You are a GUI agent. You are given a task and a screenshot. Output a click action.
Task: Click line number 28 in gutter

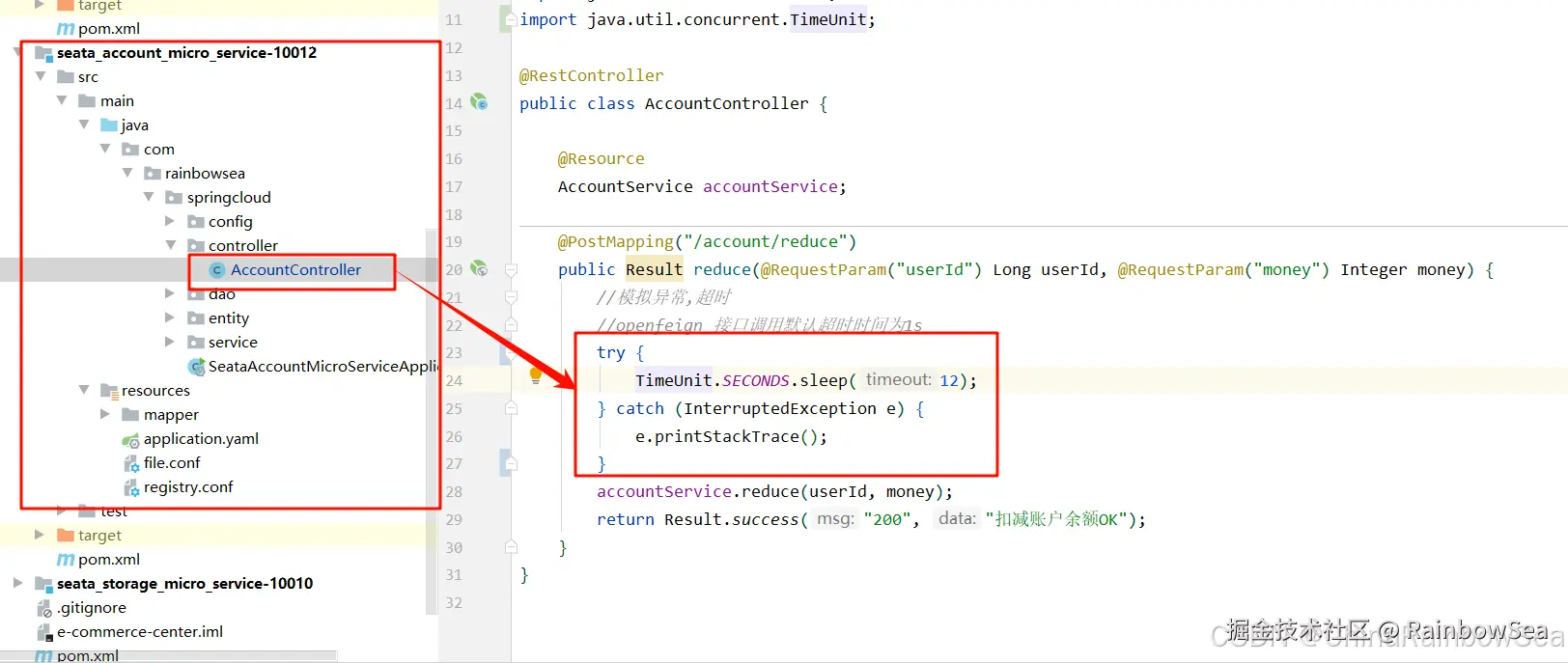(454, 492)
